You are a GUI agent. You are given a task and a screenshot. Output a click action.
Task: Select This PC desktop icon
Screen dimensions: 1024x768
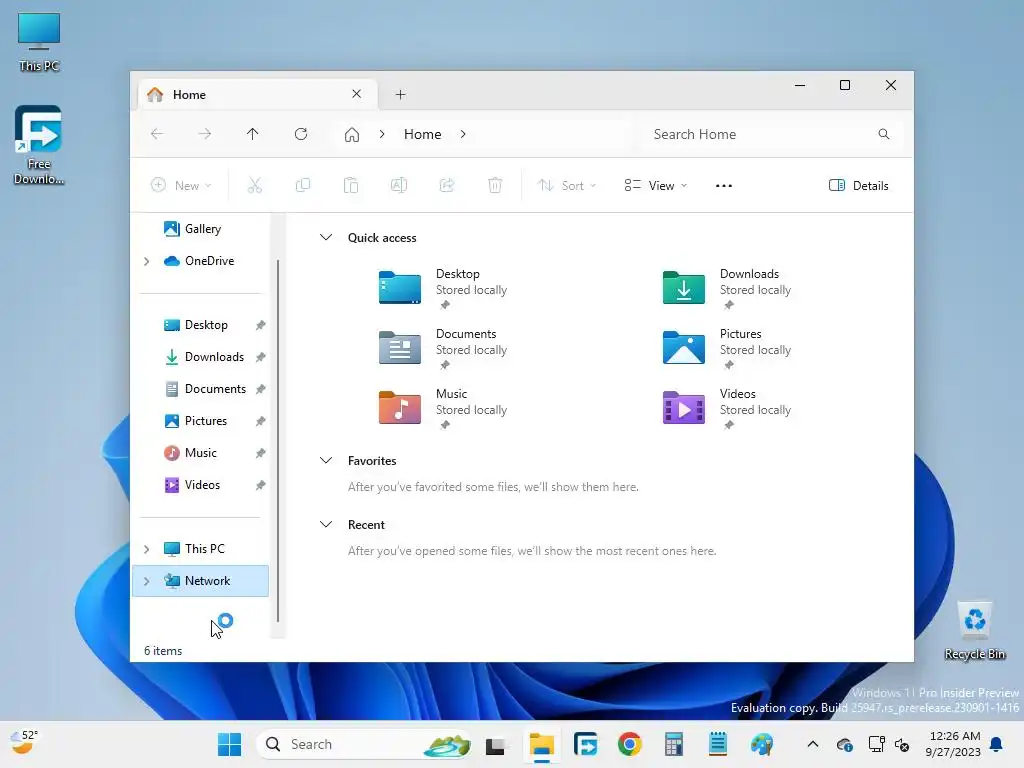[x=39, y=42]
